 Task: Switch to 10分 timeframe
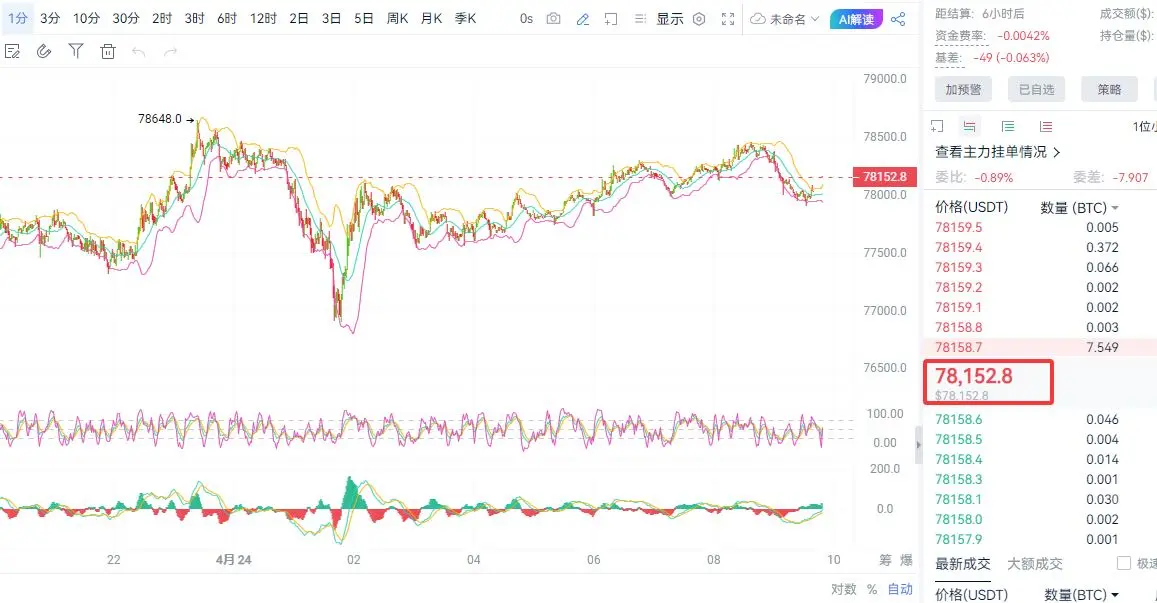click(86, 18)
